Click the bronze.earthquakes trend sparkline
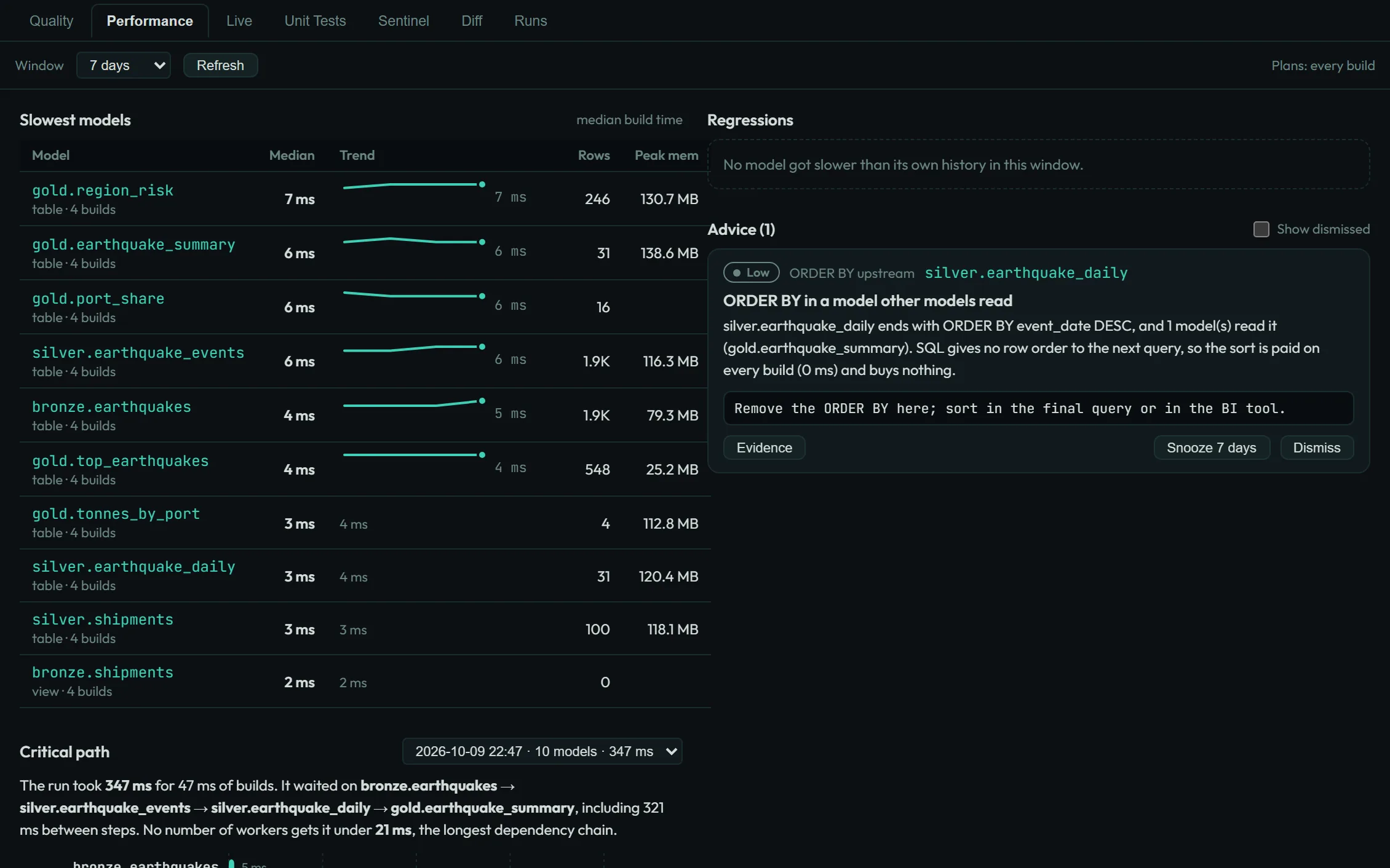Image resolution: width=1390 pixels, height=868 pixels. point(414,403)
